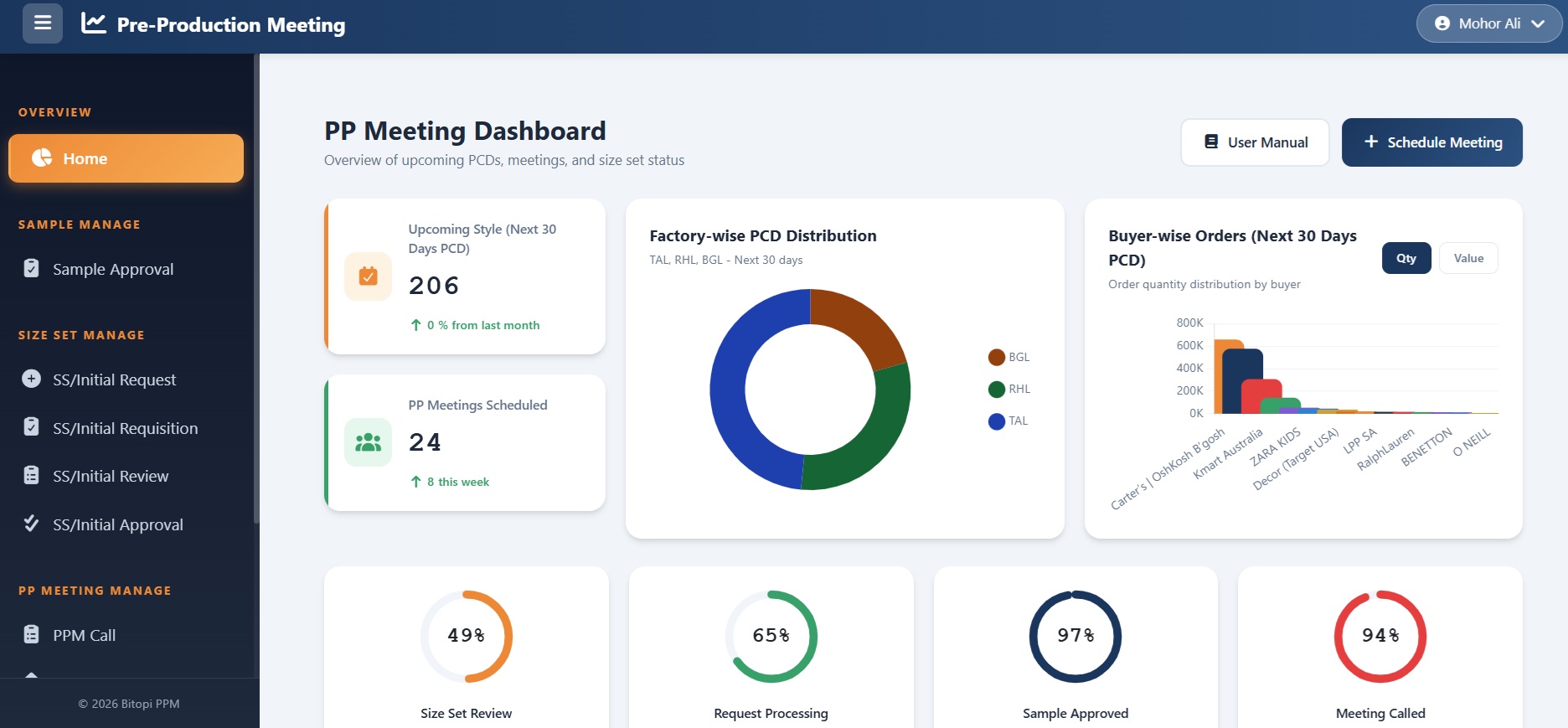Click the 97% Sample Approved progress ring

pyautogui.click(x=1075, y=637)
